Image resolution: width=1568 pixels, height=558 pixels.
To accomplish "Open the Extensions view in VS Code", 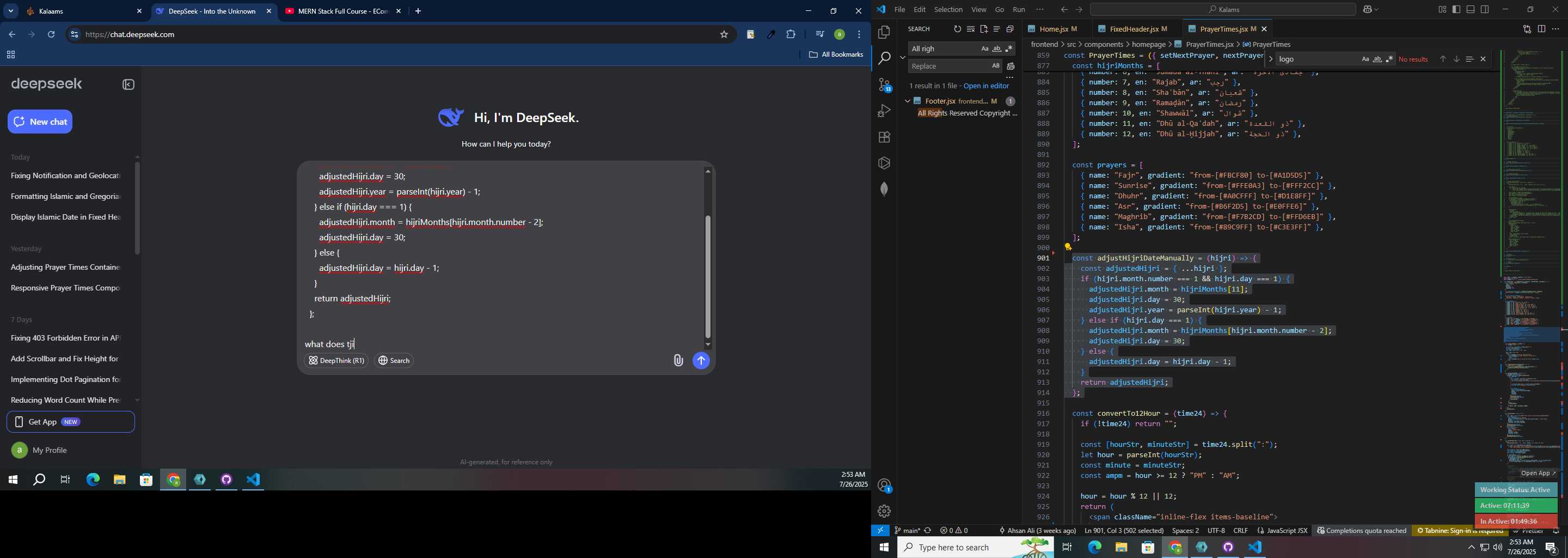I will pyautogui.click(x=884, y=137).
